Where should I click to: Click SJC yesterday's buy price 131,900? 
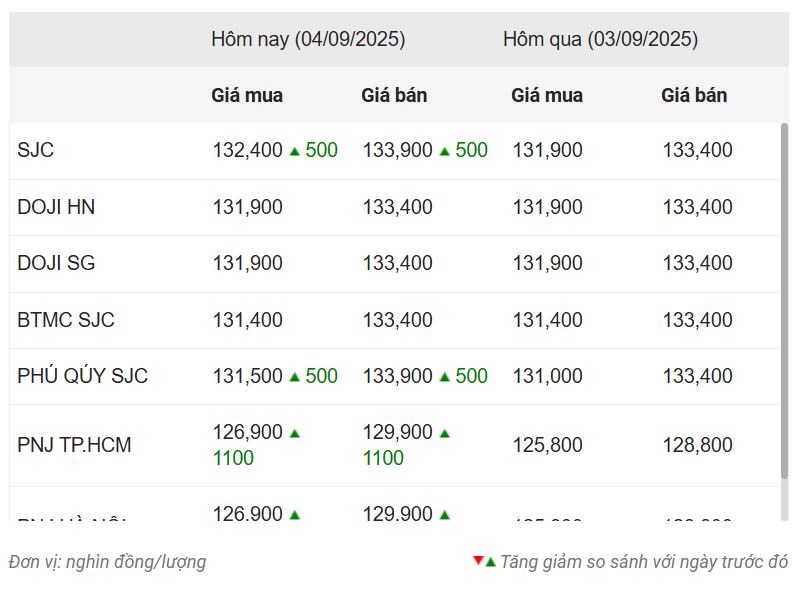(547, 150)
